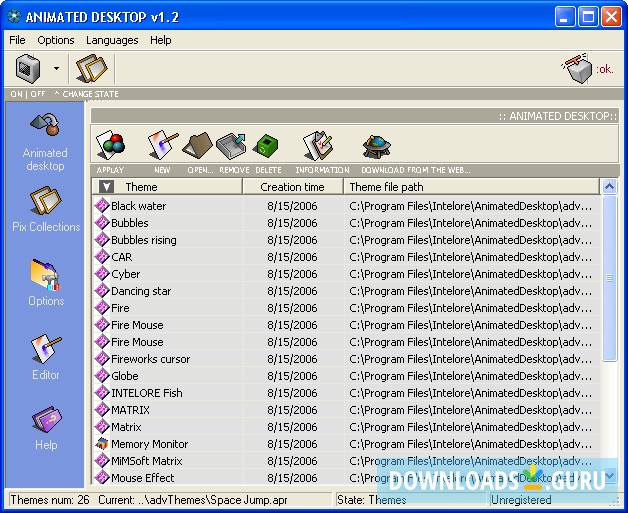Screen dimensions: 628x513
Task: Click the Remove theme icon
Action: (232, 147)
